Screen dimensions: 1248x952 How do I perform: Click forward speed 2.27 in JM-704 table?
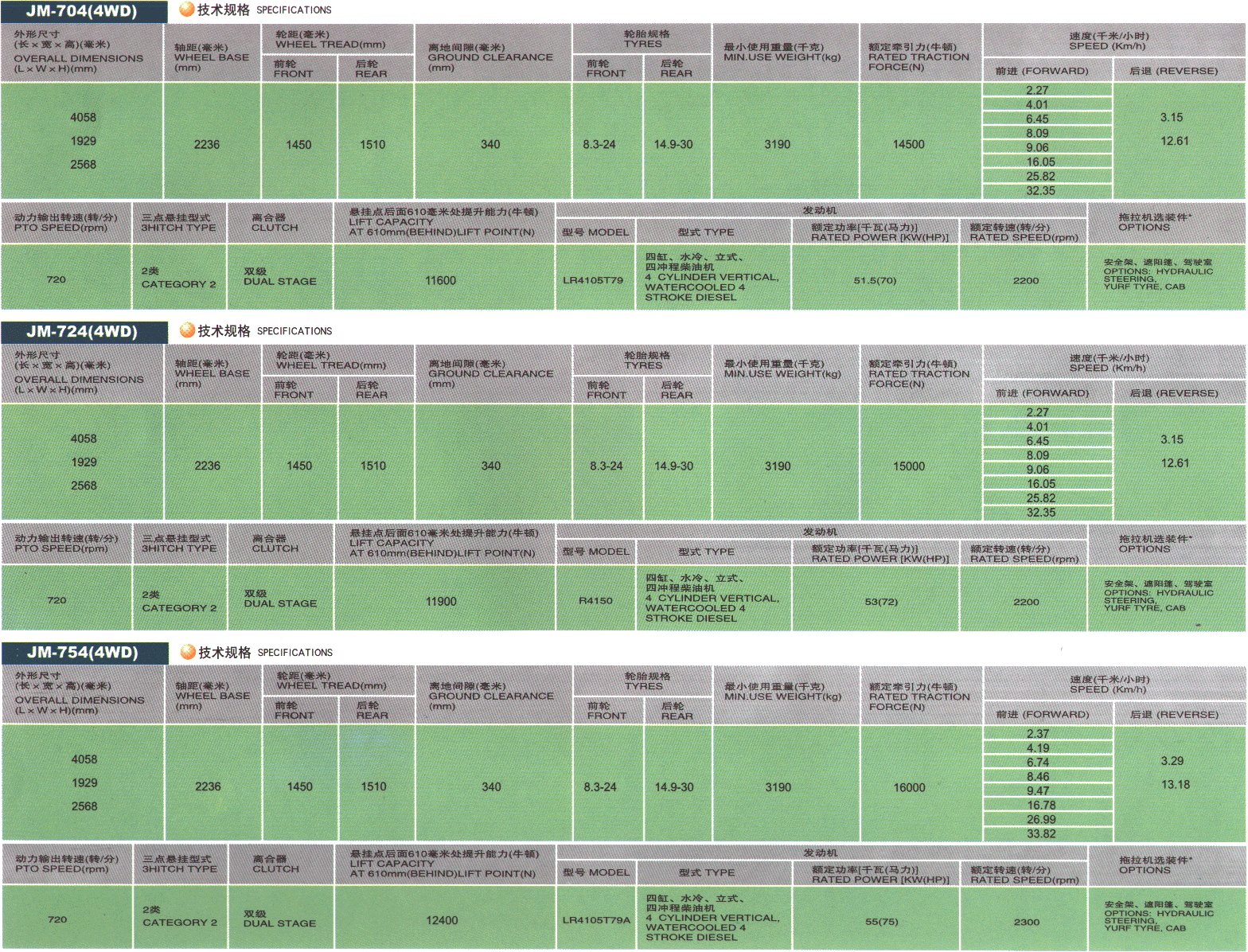tap(1037, 90)
